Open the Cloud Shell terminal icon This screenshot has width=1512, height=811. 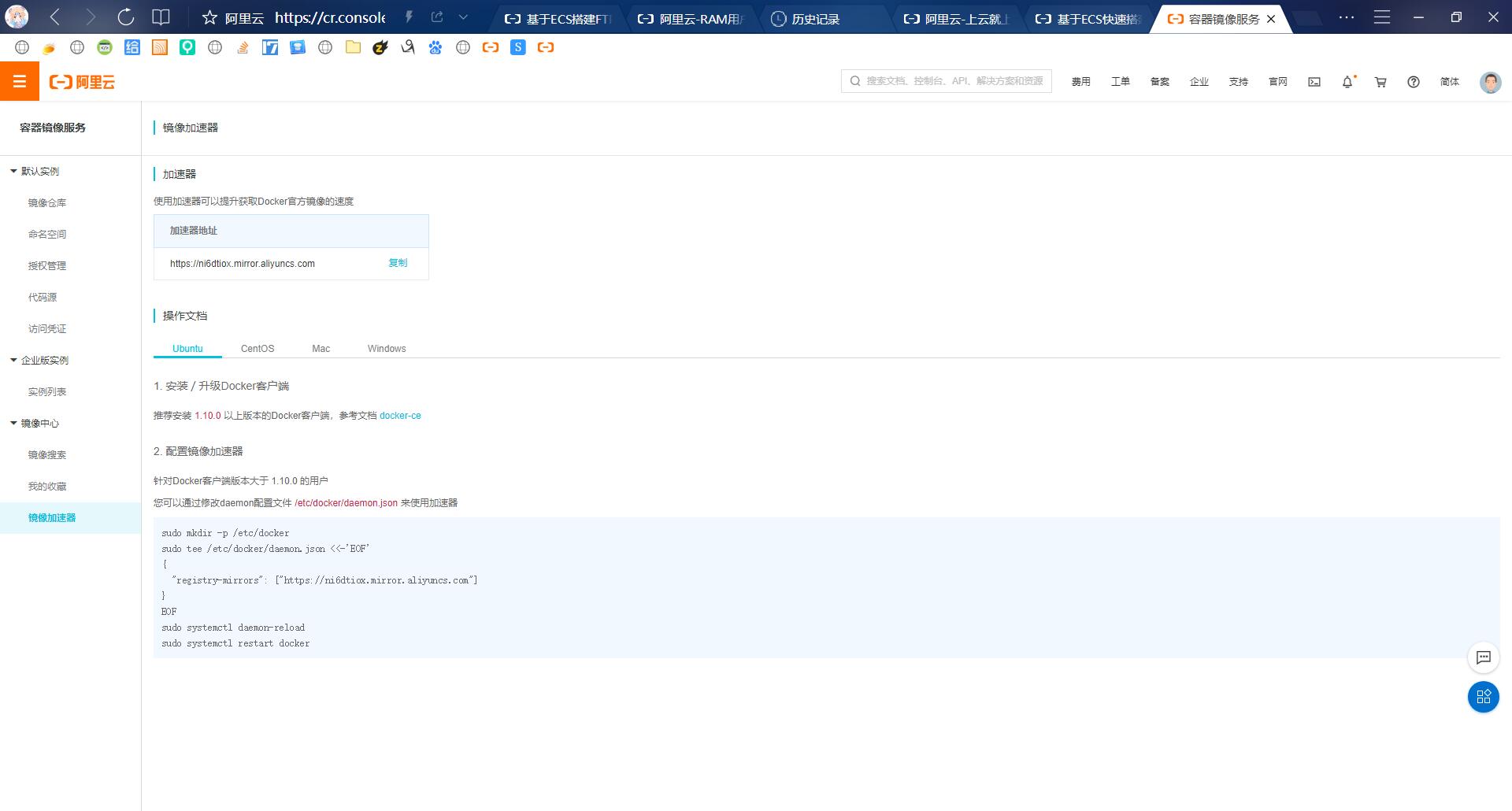click(1314, 82)
